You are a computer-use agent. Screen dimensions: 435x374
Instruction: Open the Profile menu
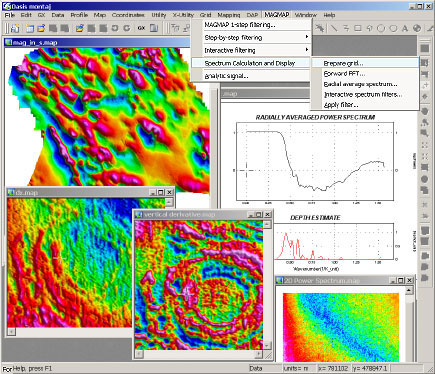79,15
